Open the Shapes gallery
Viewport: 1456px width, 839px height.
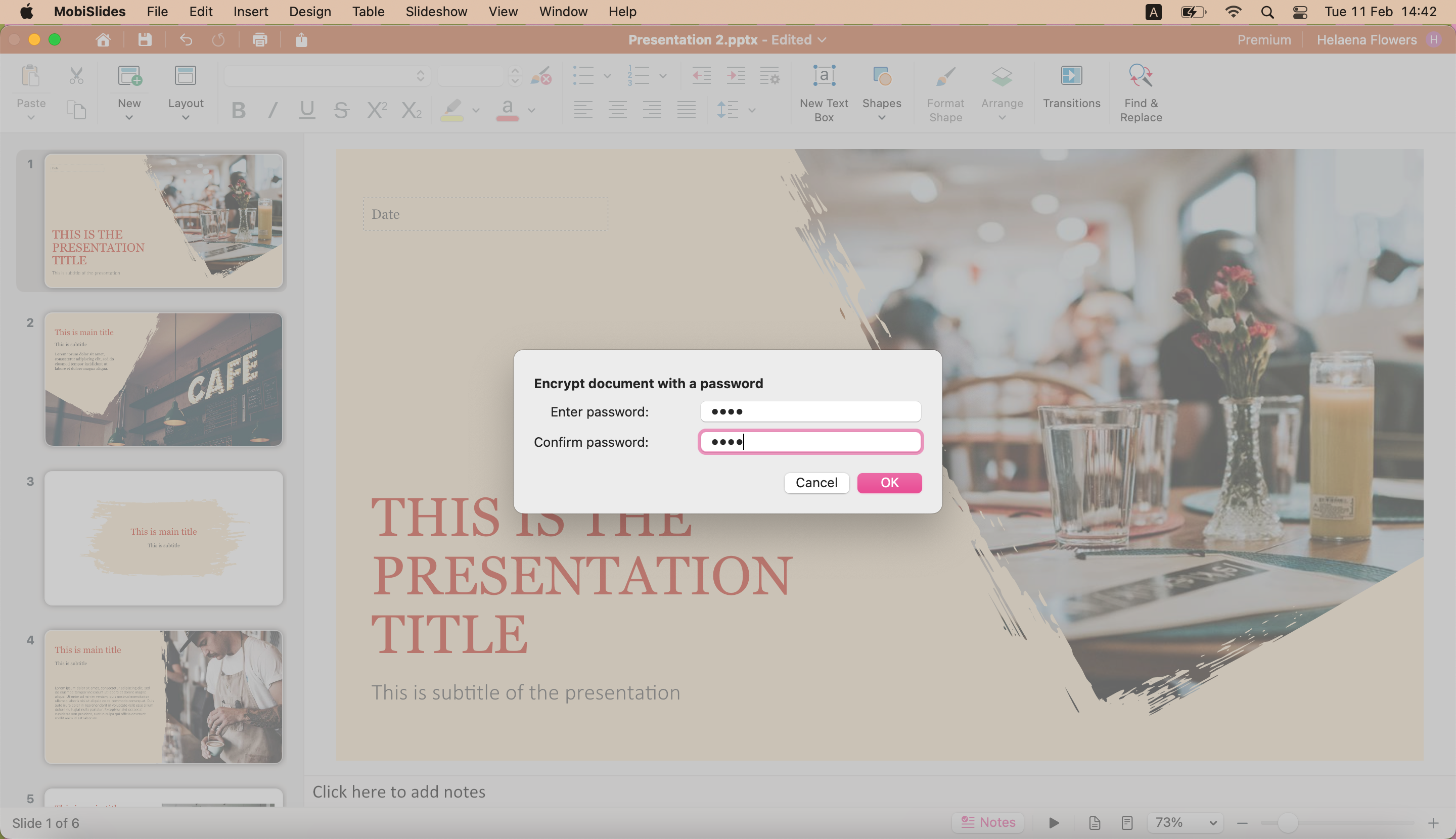coord(881,92)
